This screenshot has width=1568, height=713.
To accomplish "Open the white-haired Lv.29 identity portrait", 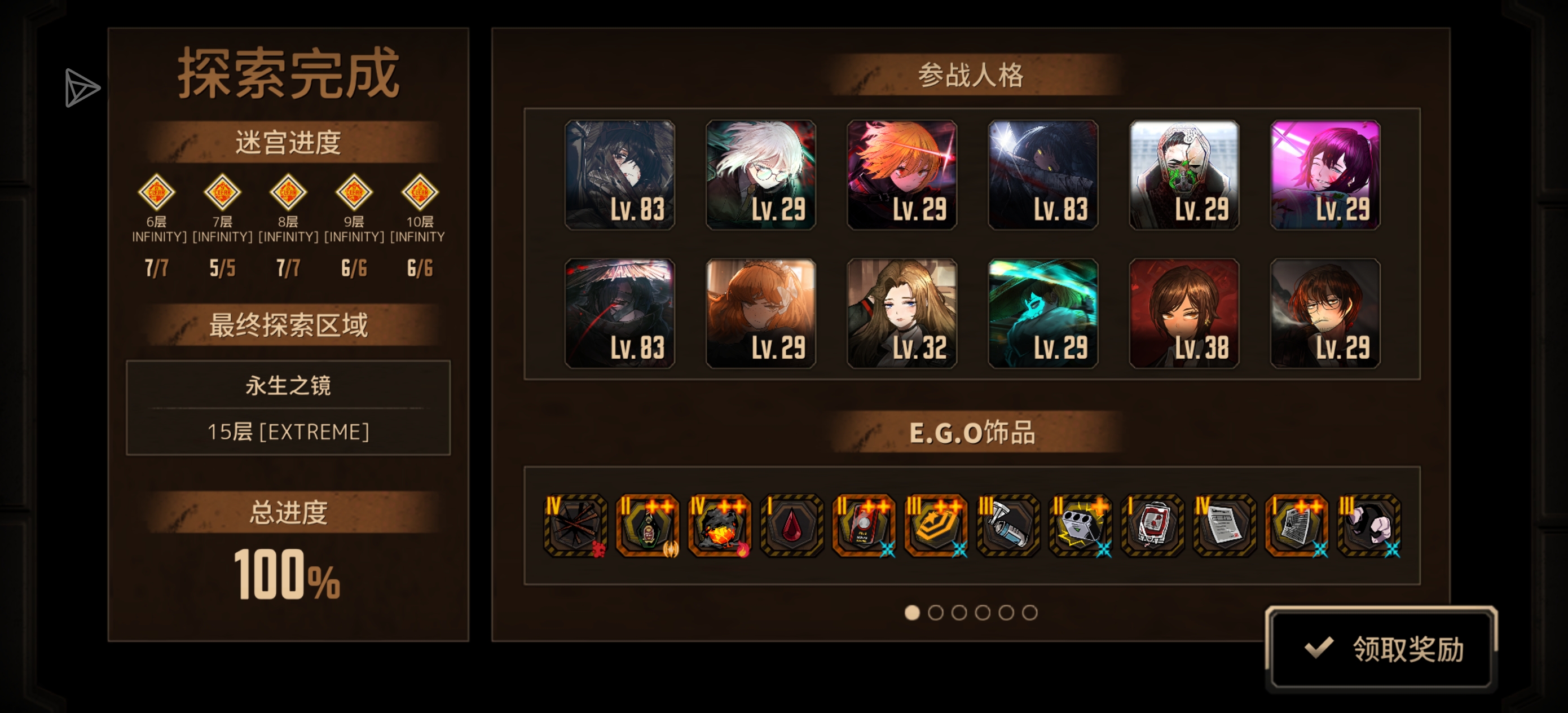I will (761, 175).
